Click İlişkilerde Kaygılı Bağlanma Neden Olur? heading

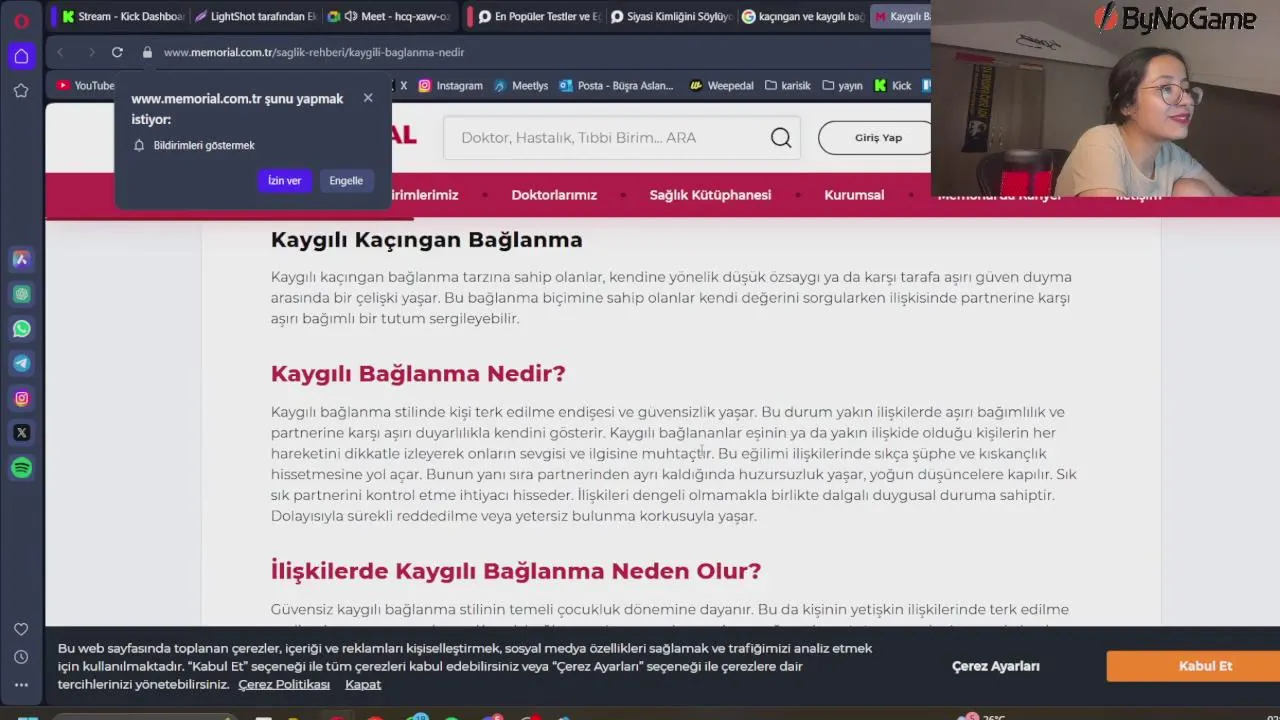click(x=516, y=571)
